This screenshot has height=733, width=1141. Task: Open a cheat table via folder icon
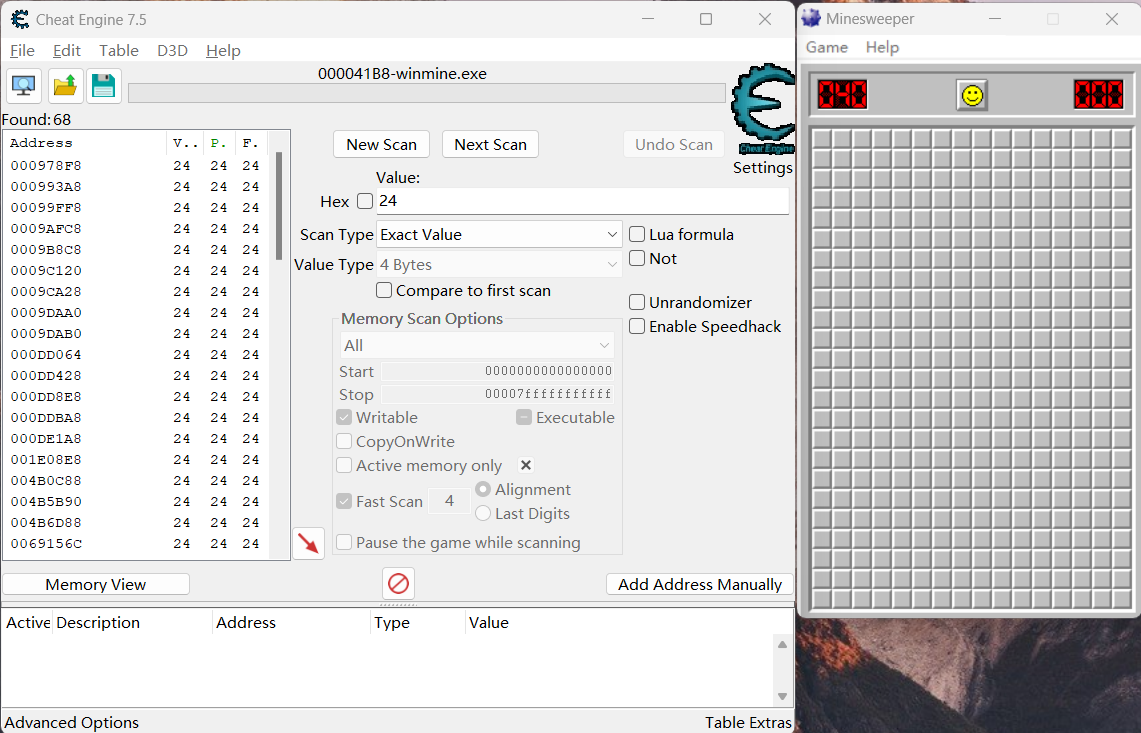pos(65,86)
